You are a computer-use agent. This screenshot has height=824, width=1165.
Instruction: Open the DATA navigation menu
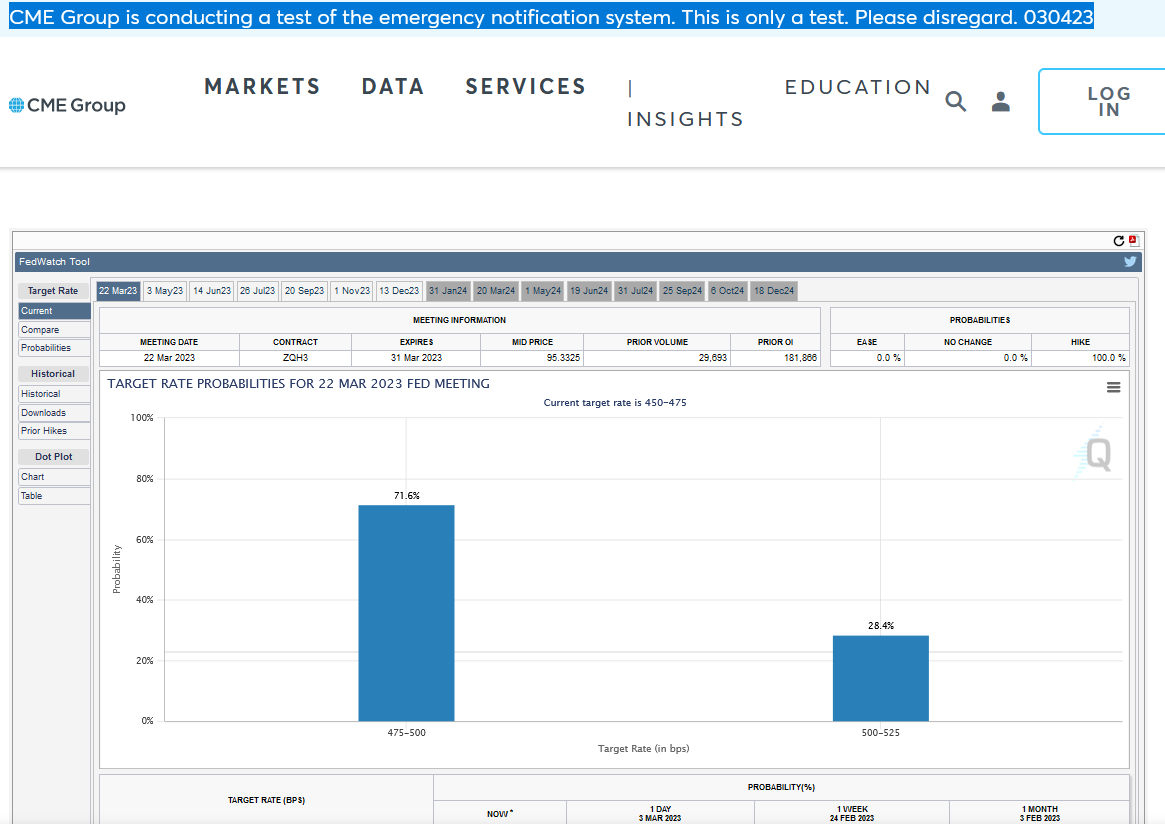pyautogui.click(x=393, y=87)
